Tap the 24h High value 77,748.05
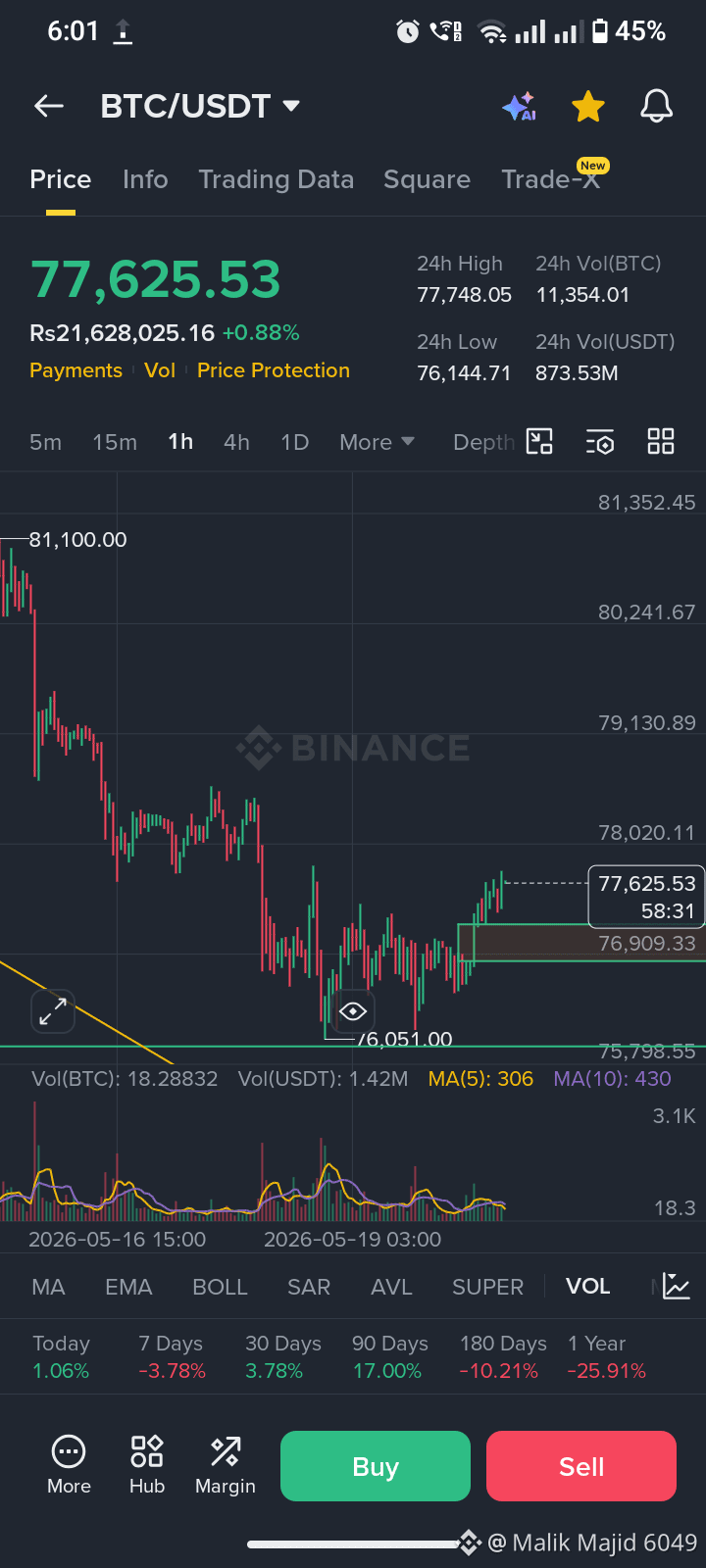706x1568 pixels. pos(464,295)
